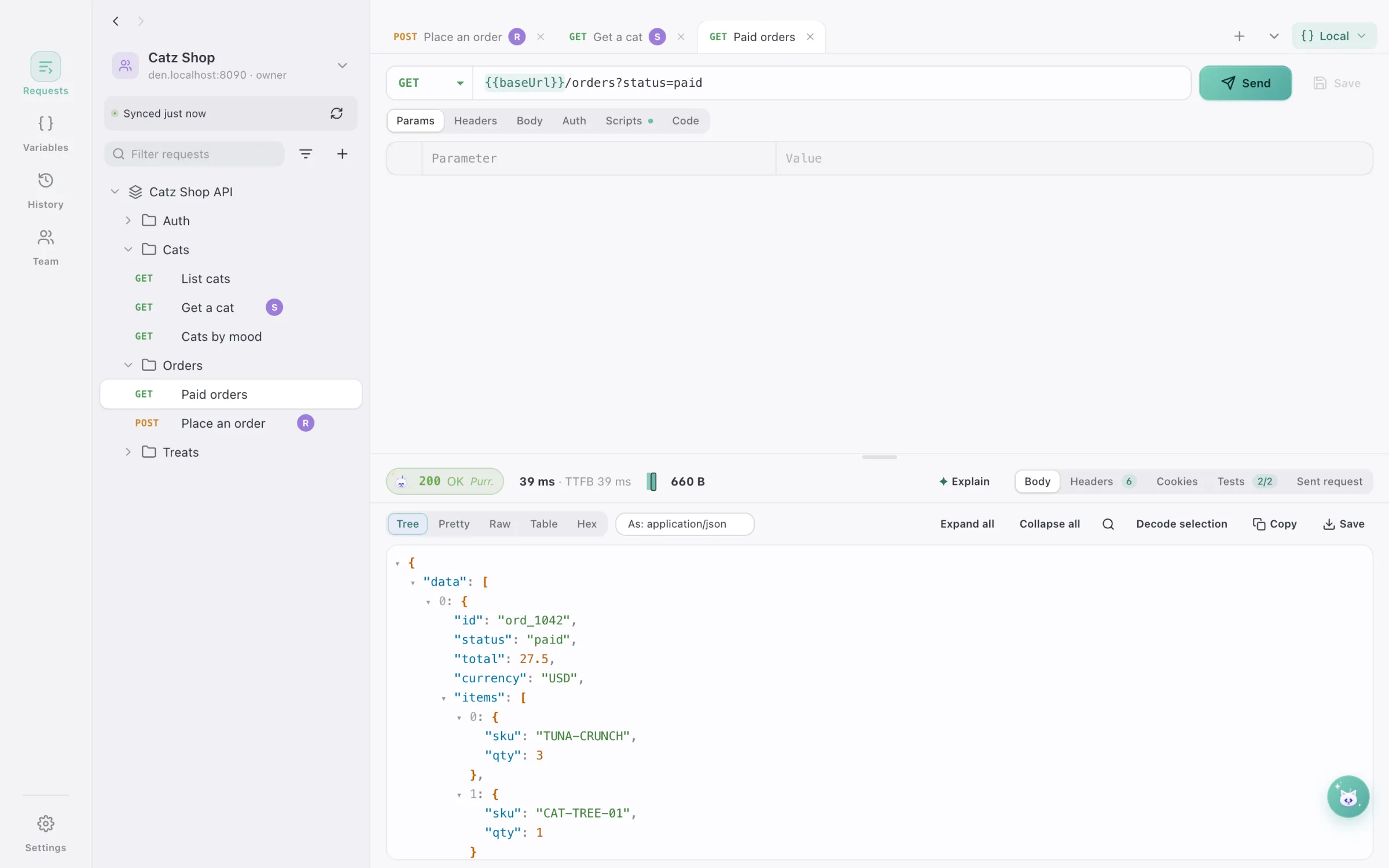Open the request filter options icon
Viewport: 1389px width, 868px height.
pos(306,154)
